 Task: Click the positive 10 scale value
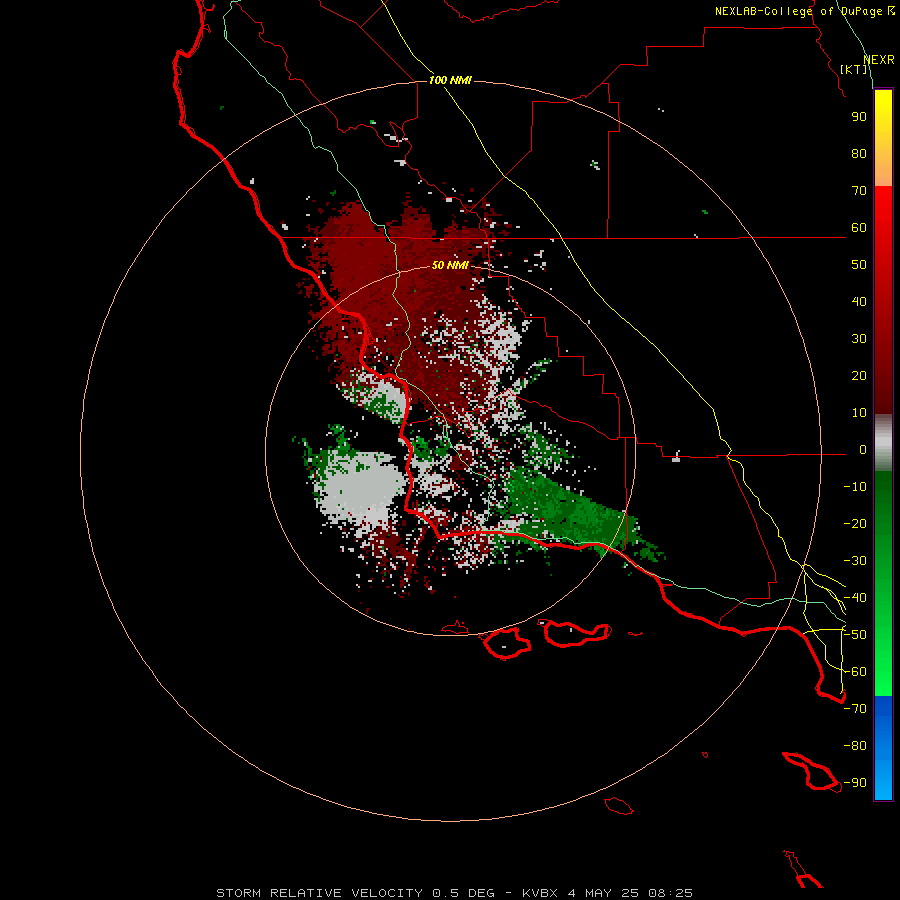859,413
